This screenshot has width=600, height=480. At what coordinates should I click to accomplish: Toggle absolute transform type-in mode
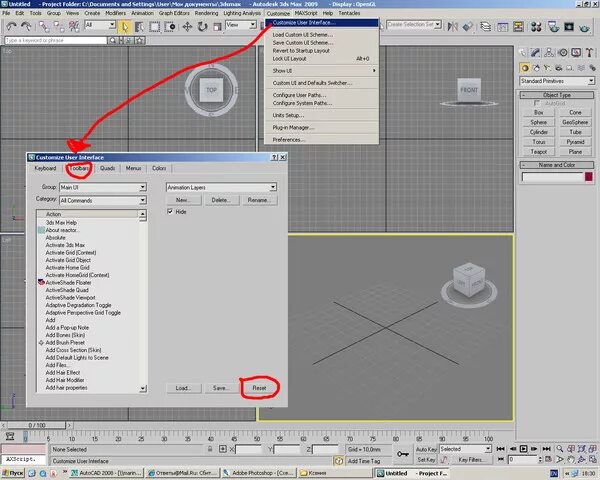click(x=223, y=449)
